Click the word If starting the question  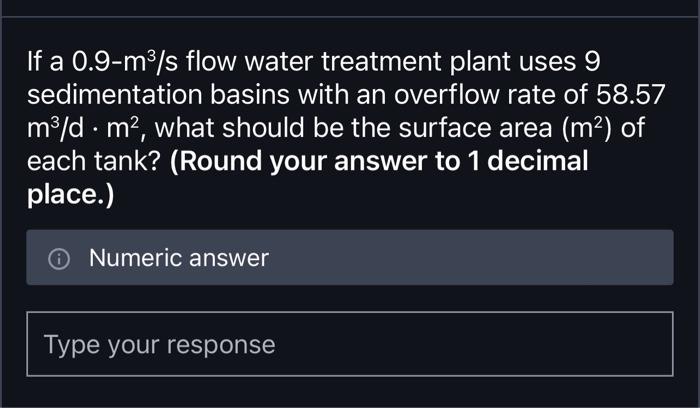pos(35,63)
